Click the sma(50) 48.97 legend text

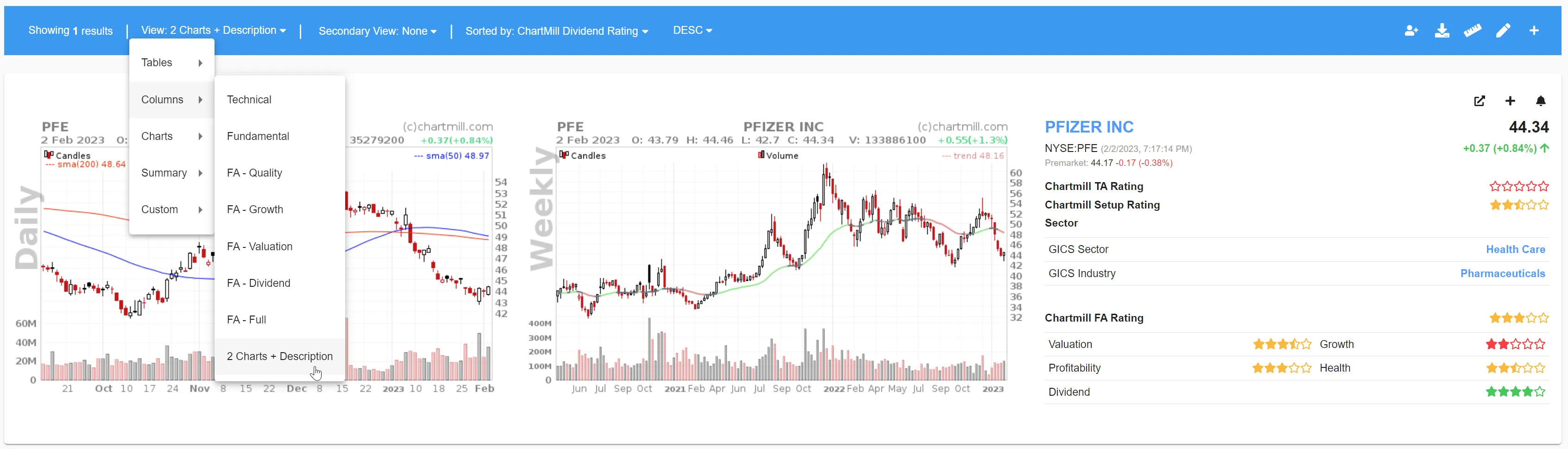(x=451, y=156)
